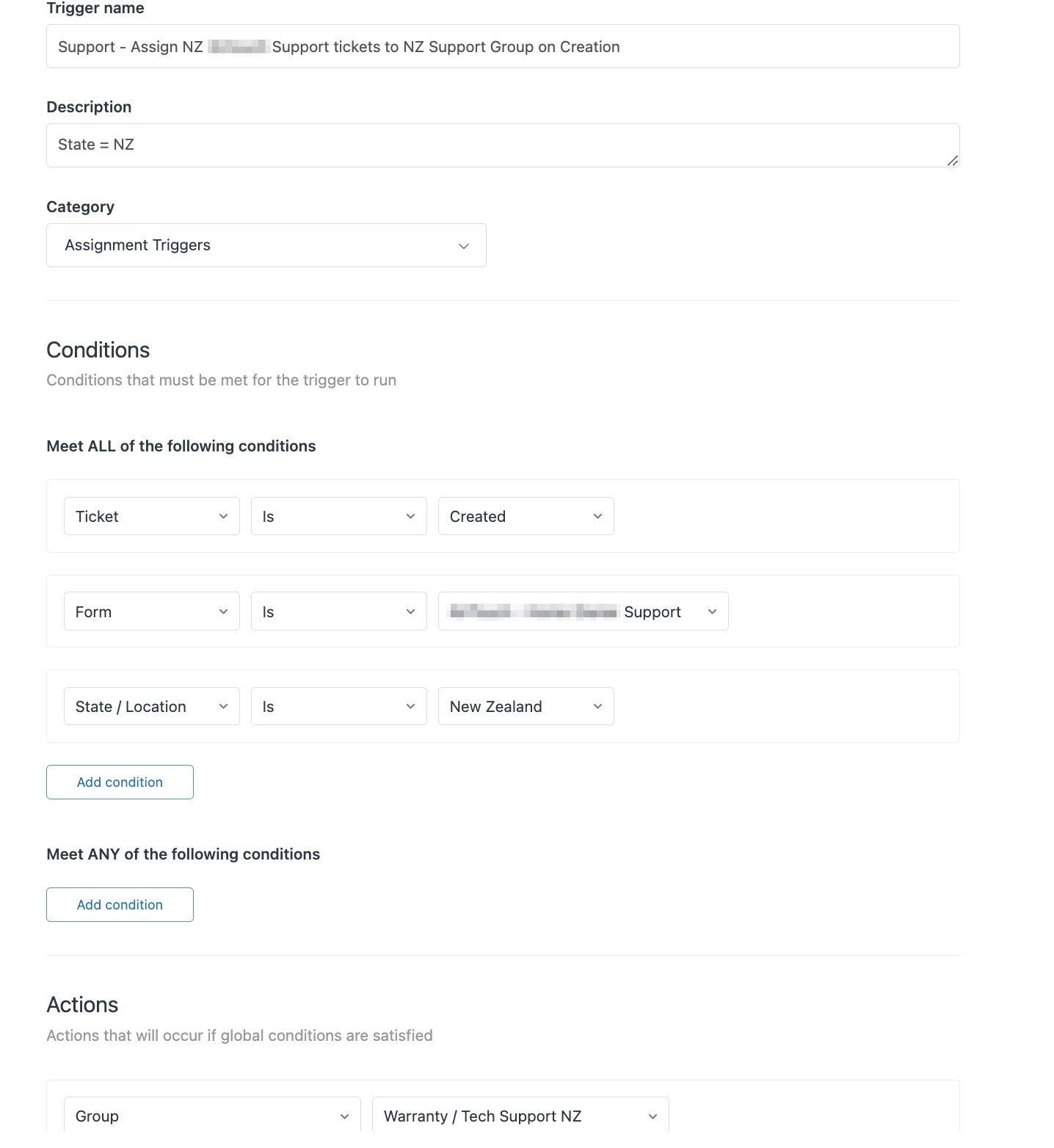Click the chevron icon beside Created
This screenshot has height=1148, width=1054.
coord(597,516)
